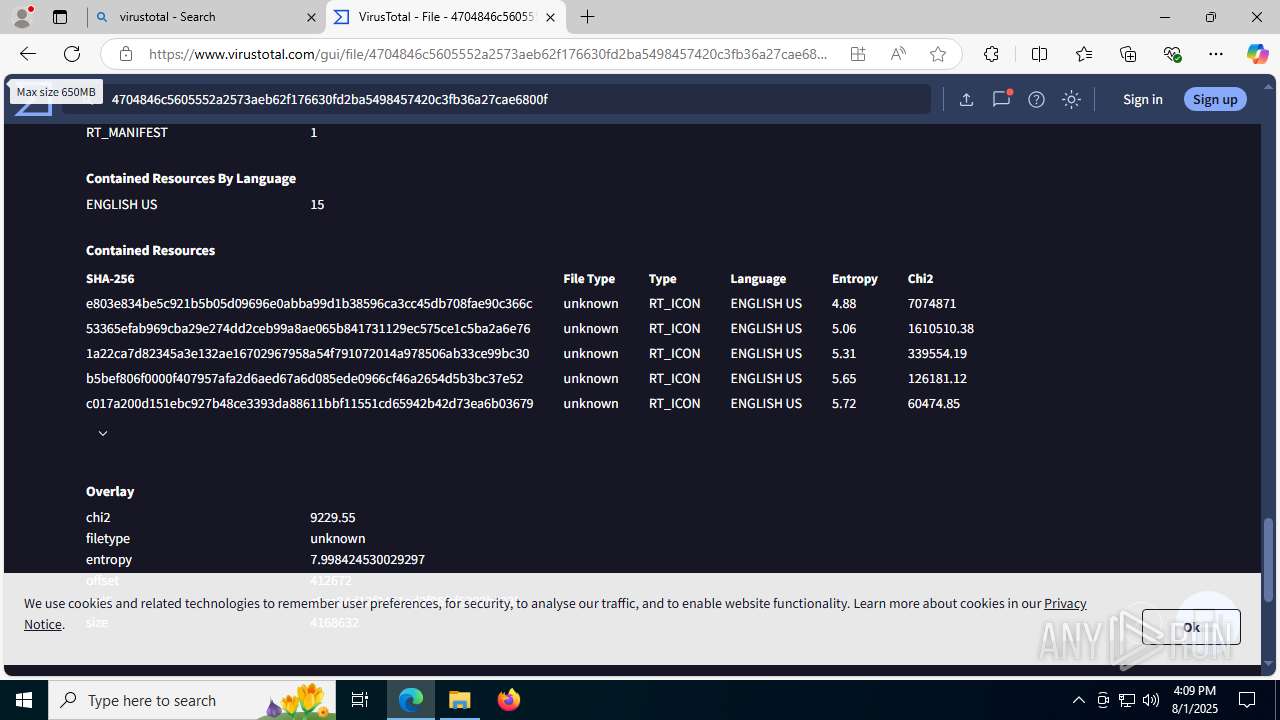Click the Sign up button

(x=1215, y=99)
